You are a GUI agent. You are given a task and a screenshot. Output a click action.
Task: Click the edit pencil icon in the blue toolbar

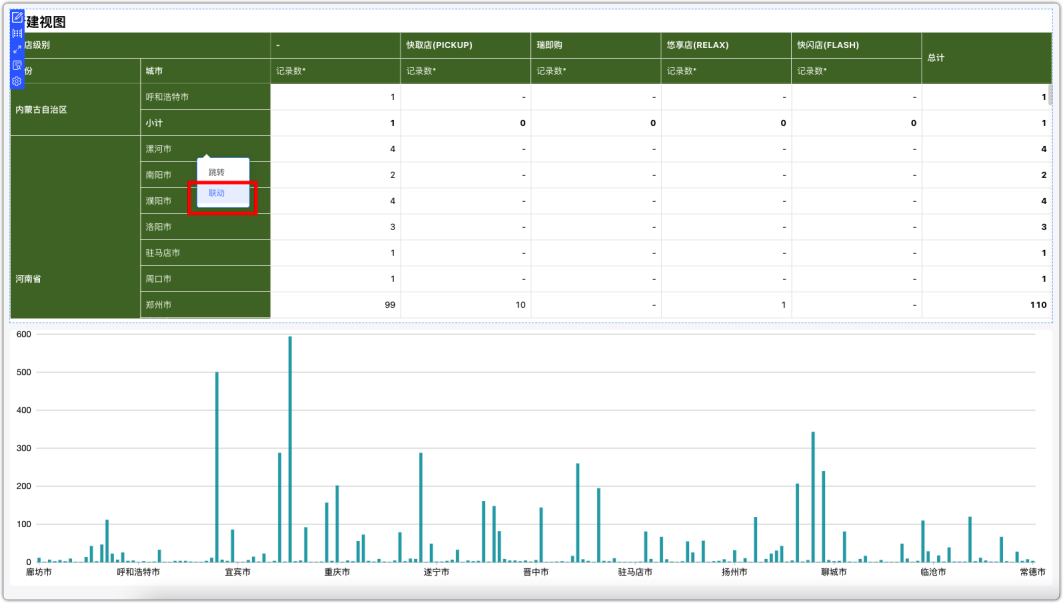[17, 18]
